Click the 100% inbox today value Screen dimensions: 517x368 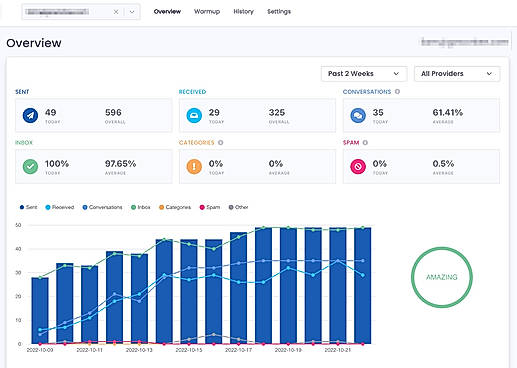(x=57, y=164)
